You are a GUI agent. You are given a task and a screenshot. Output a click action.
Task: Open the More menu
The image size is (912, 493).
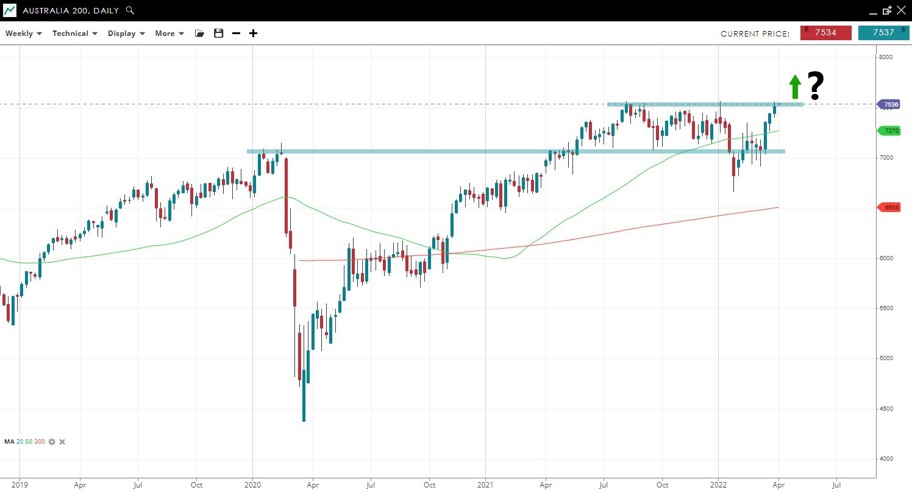169,33
